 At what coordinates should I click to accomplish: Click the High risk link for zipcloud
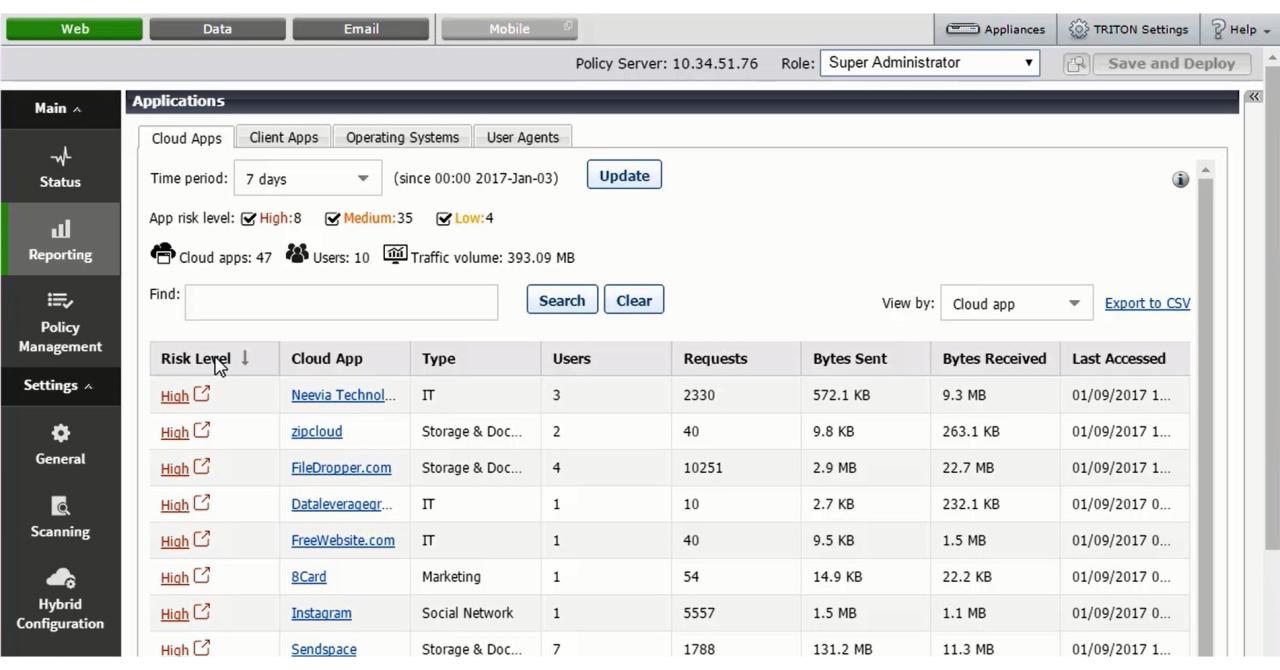pos(174,432)
